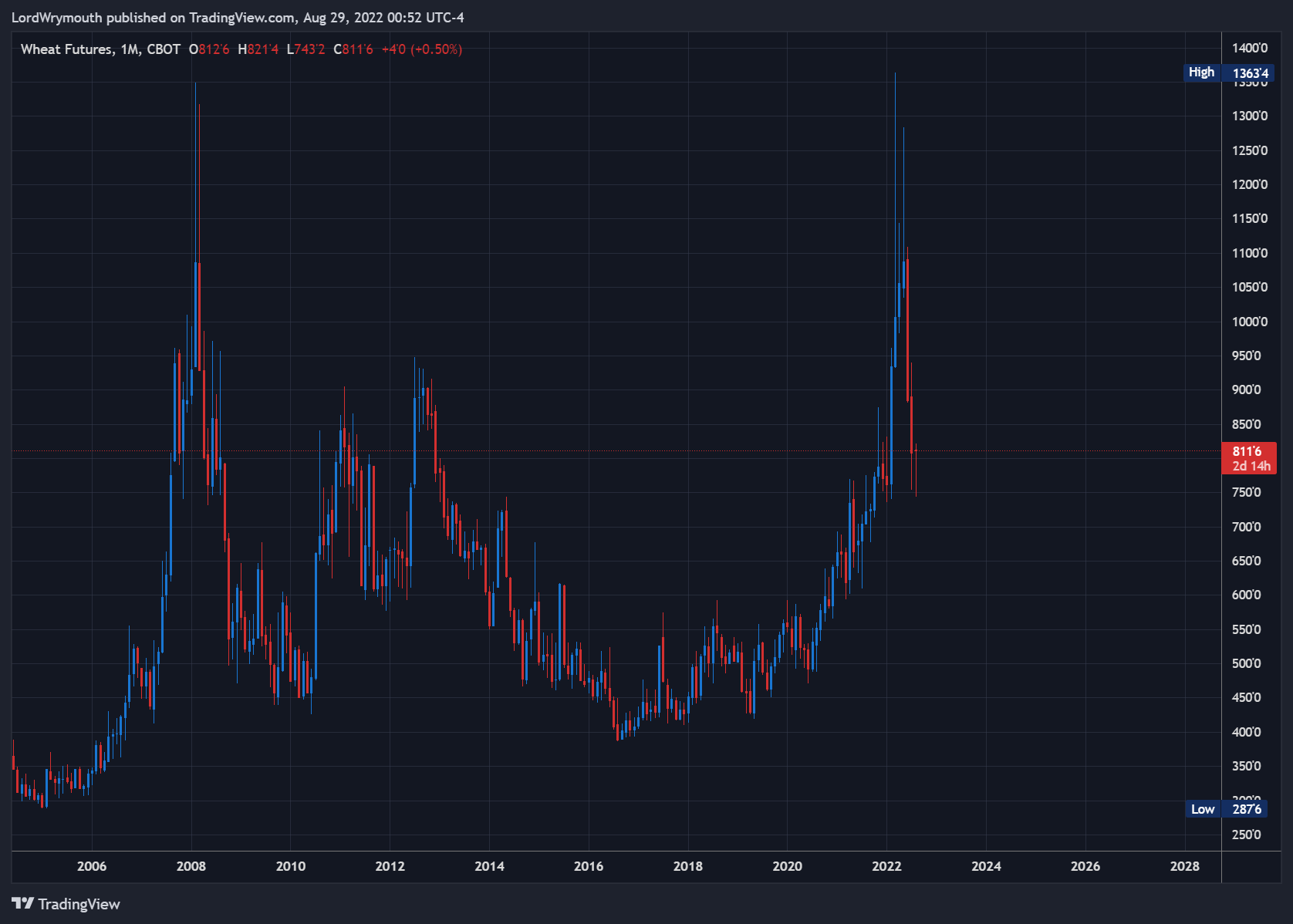Screen dimensions: 1293x924
Task: Click the 2016 time axis label
Action: point(589,866)
